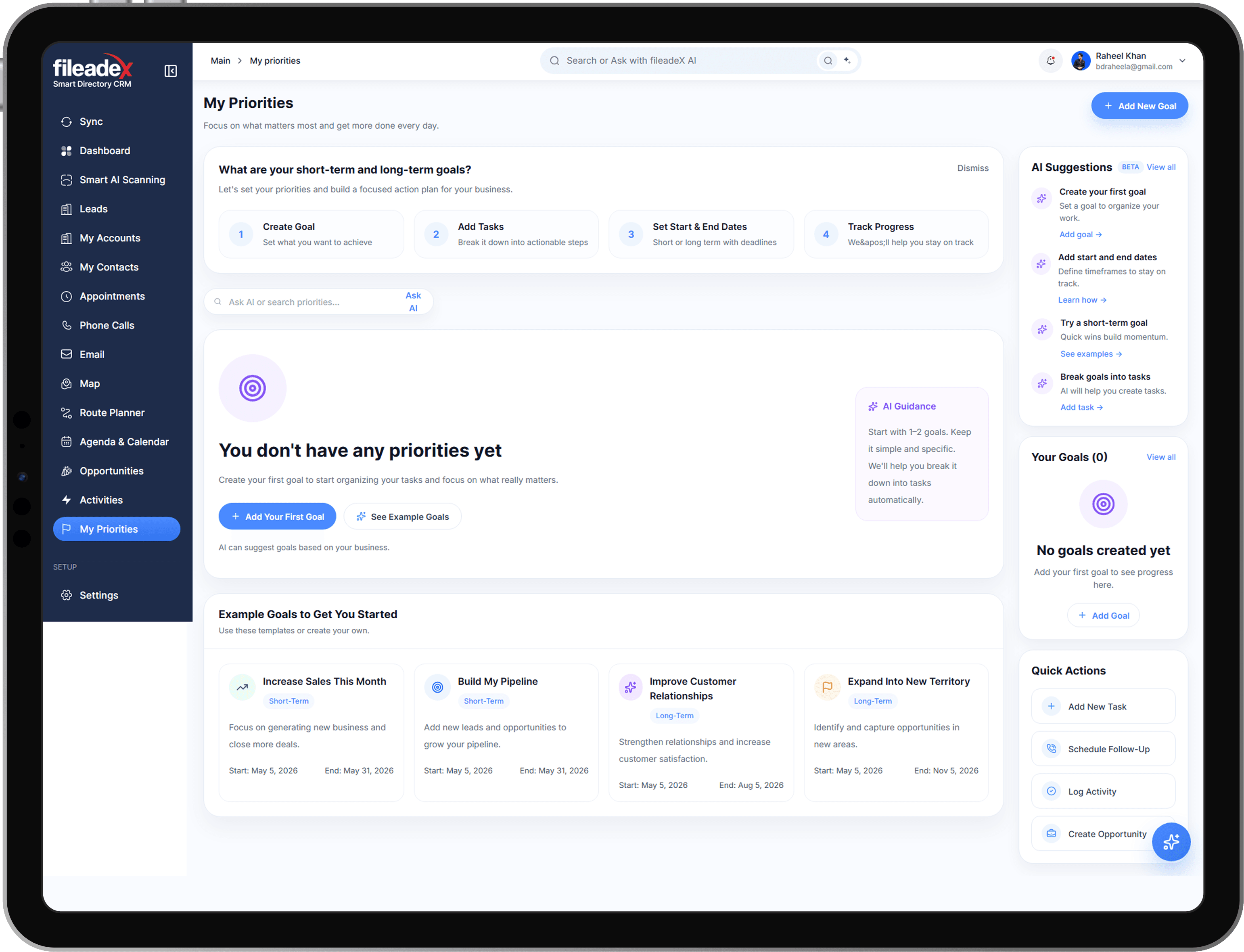Click the My Priorities flag icon

[x=66, y=529]
